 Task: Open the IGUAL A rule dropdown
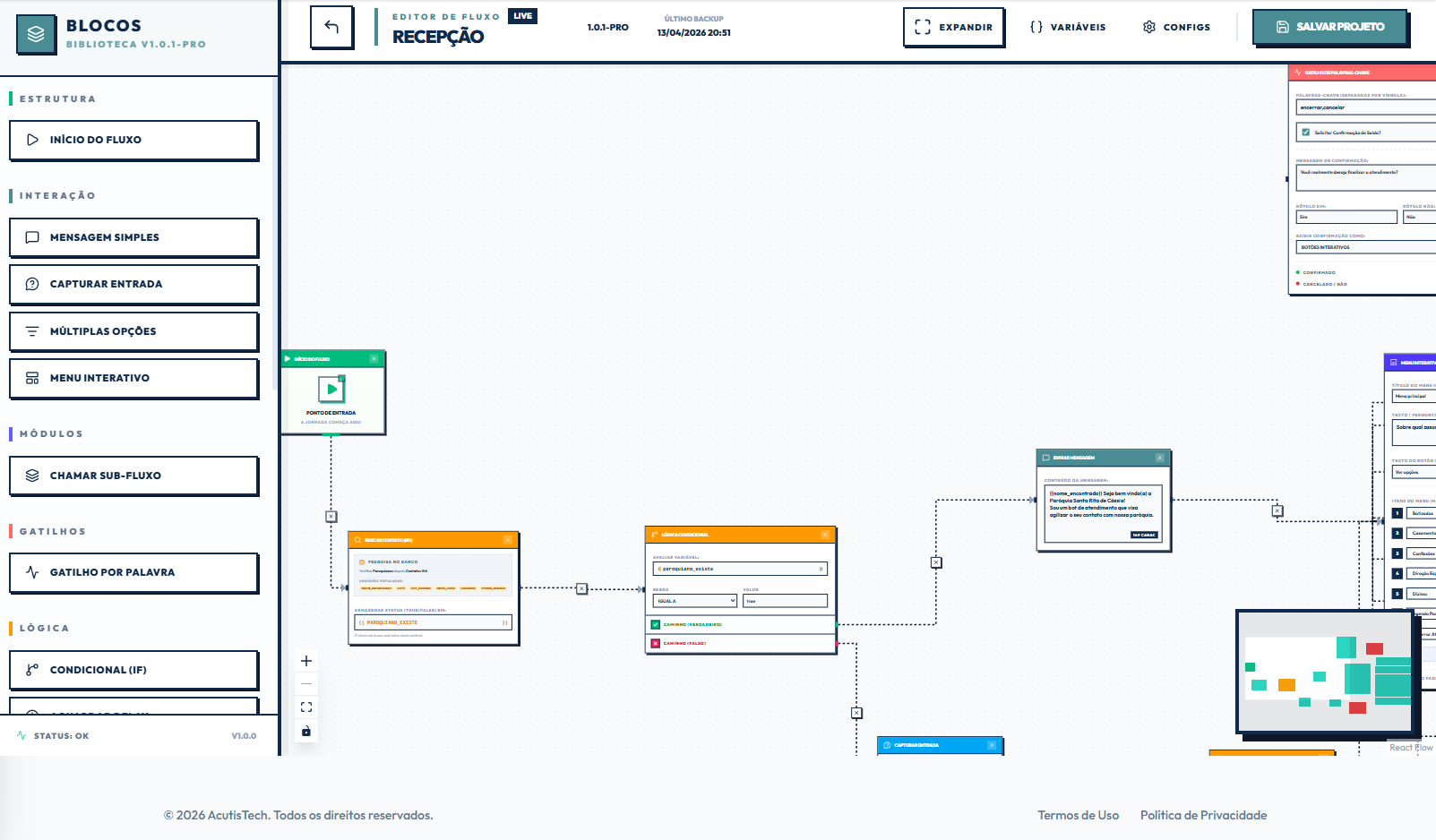(x=694, y=600)
